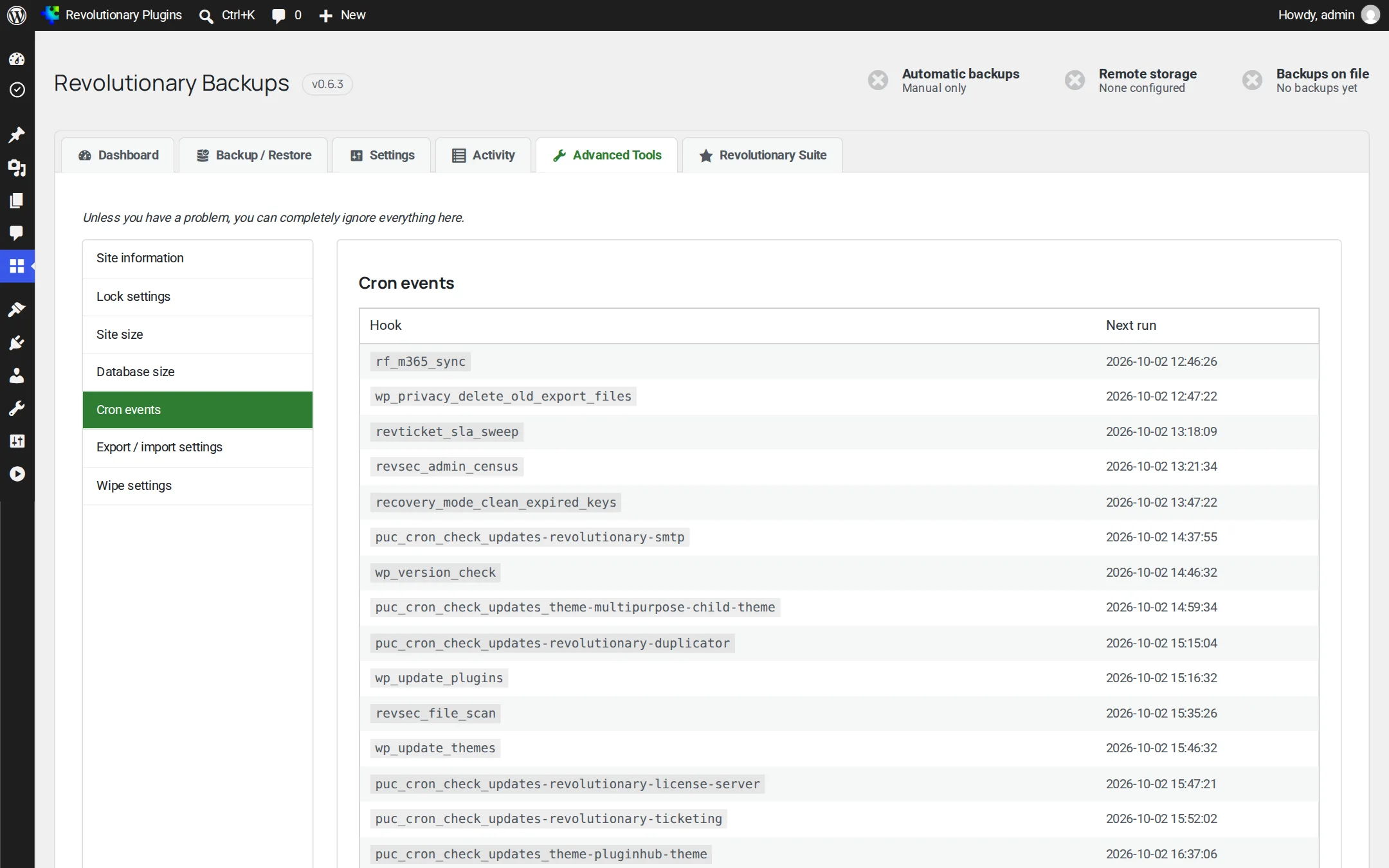Switch to the Settings tab
This screenshot has width=1389, height=868.
tap(382, 155)
